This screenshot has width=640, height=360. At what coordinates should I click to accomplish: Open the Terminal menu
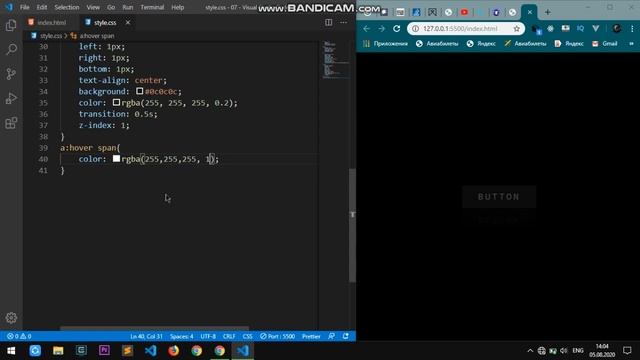click(x=152, y=7)
